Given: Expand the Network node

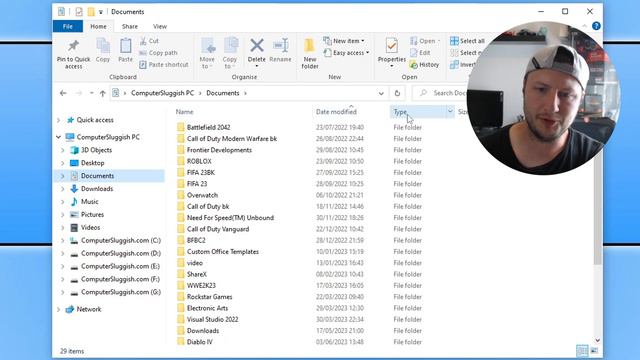Looking at the screenshot, I should (x=58, y=309).
